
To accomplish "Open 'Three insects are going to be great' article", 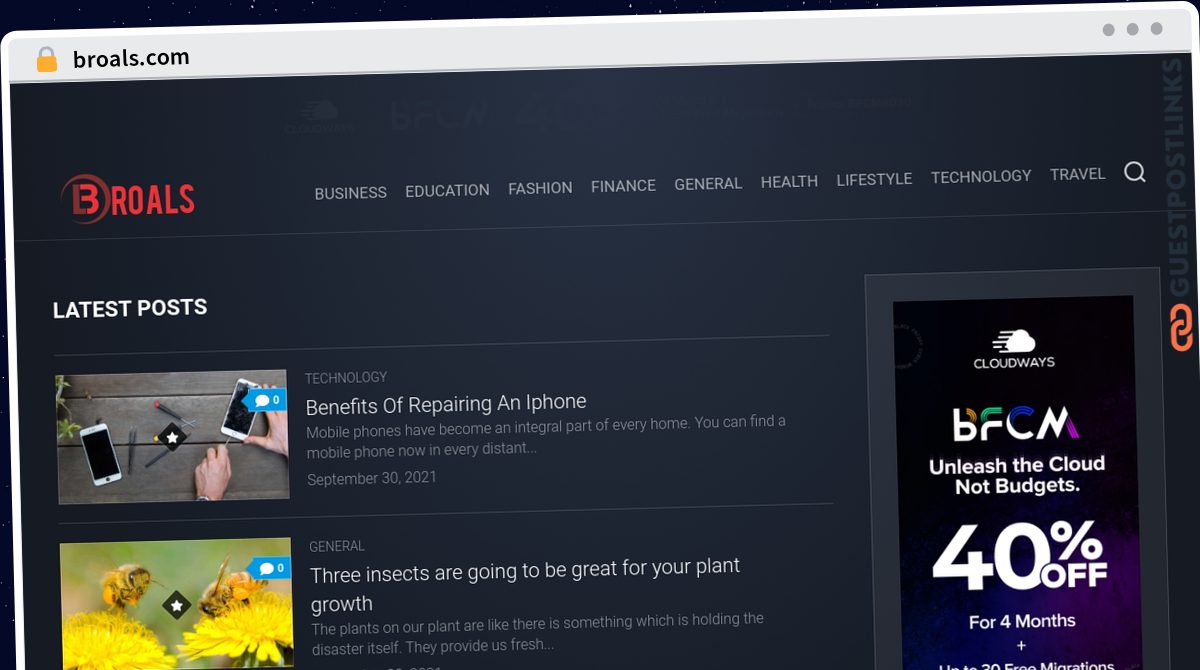I will (525, 585).
